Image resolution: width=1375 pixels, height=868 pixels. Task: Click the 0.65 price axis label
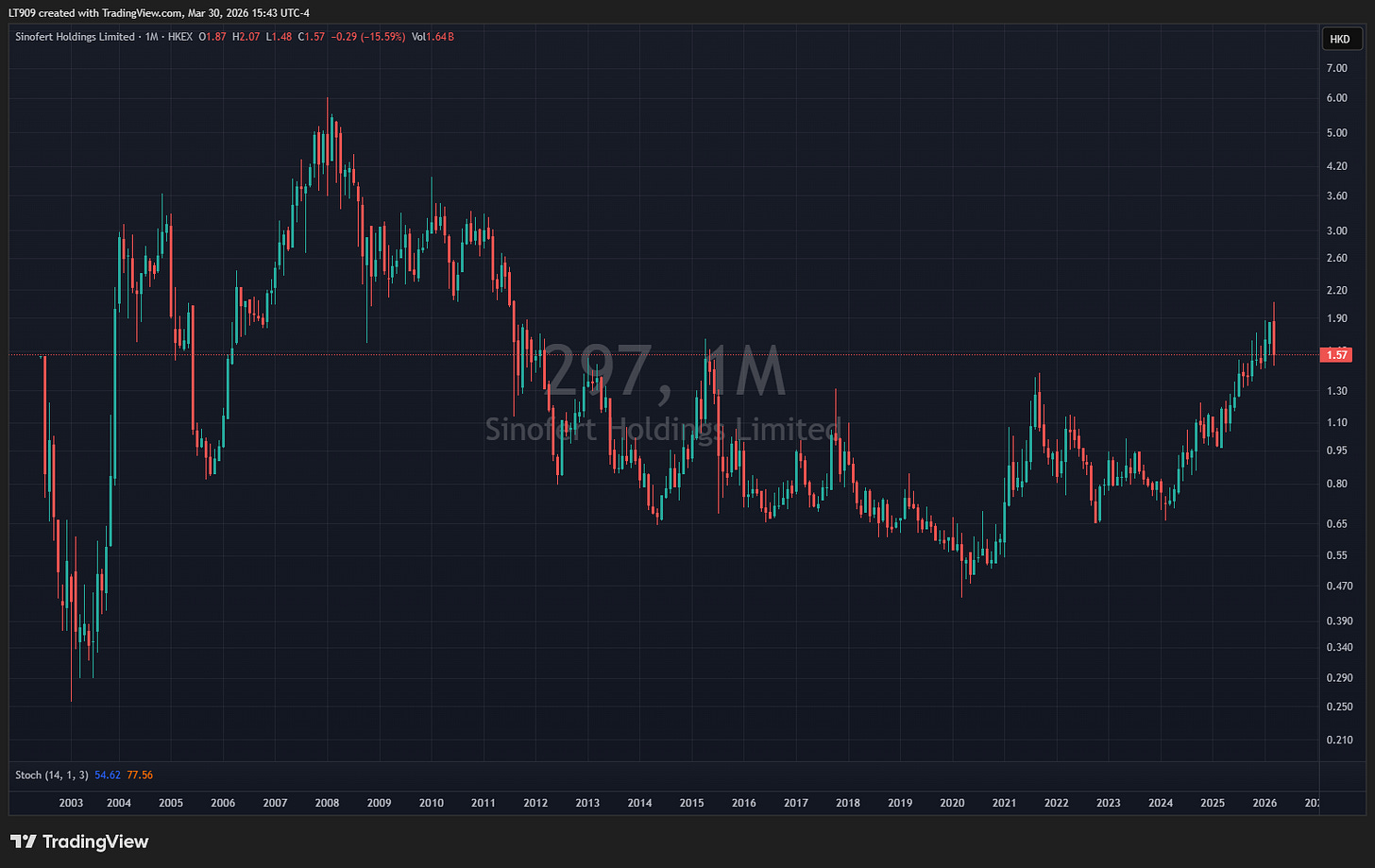(x=1336, y=523)
